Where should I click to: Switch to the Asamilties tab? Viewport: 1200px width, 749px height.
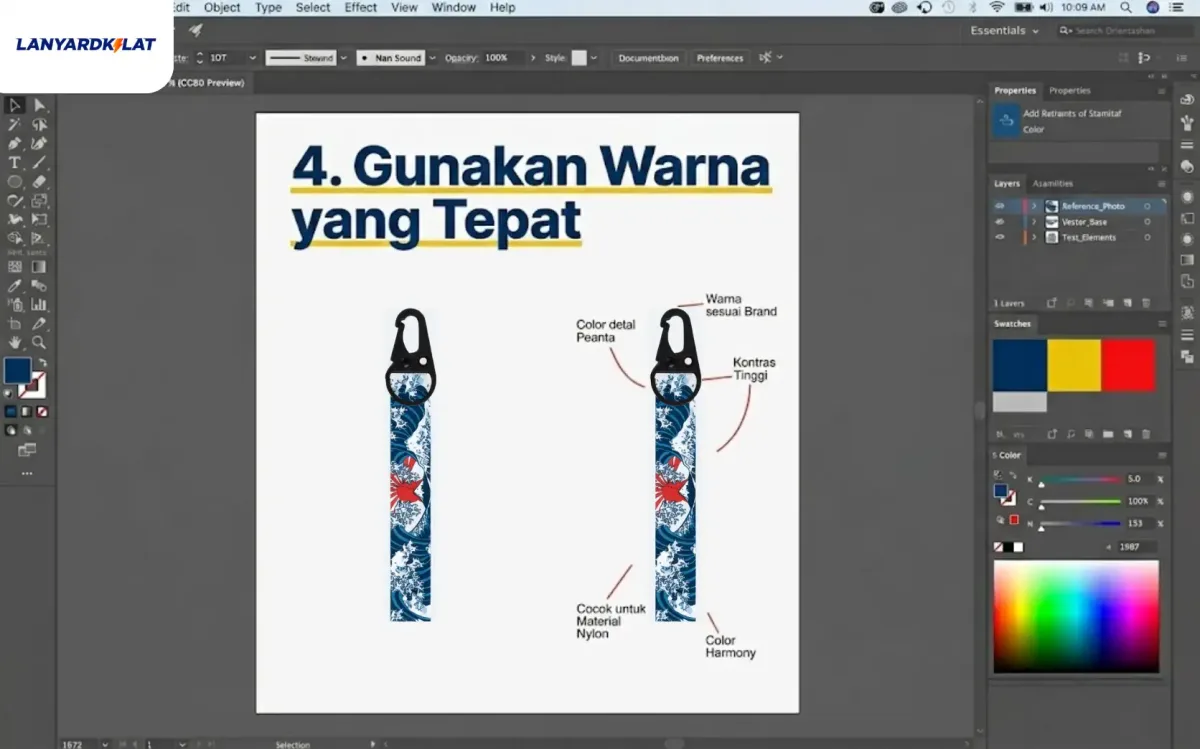coord(1053,184)
